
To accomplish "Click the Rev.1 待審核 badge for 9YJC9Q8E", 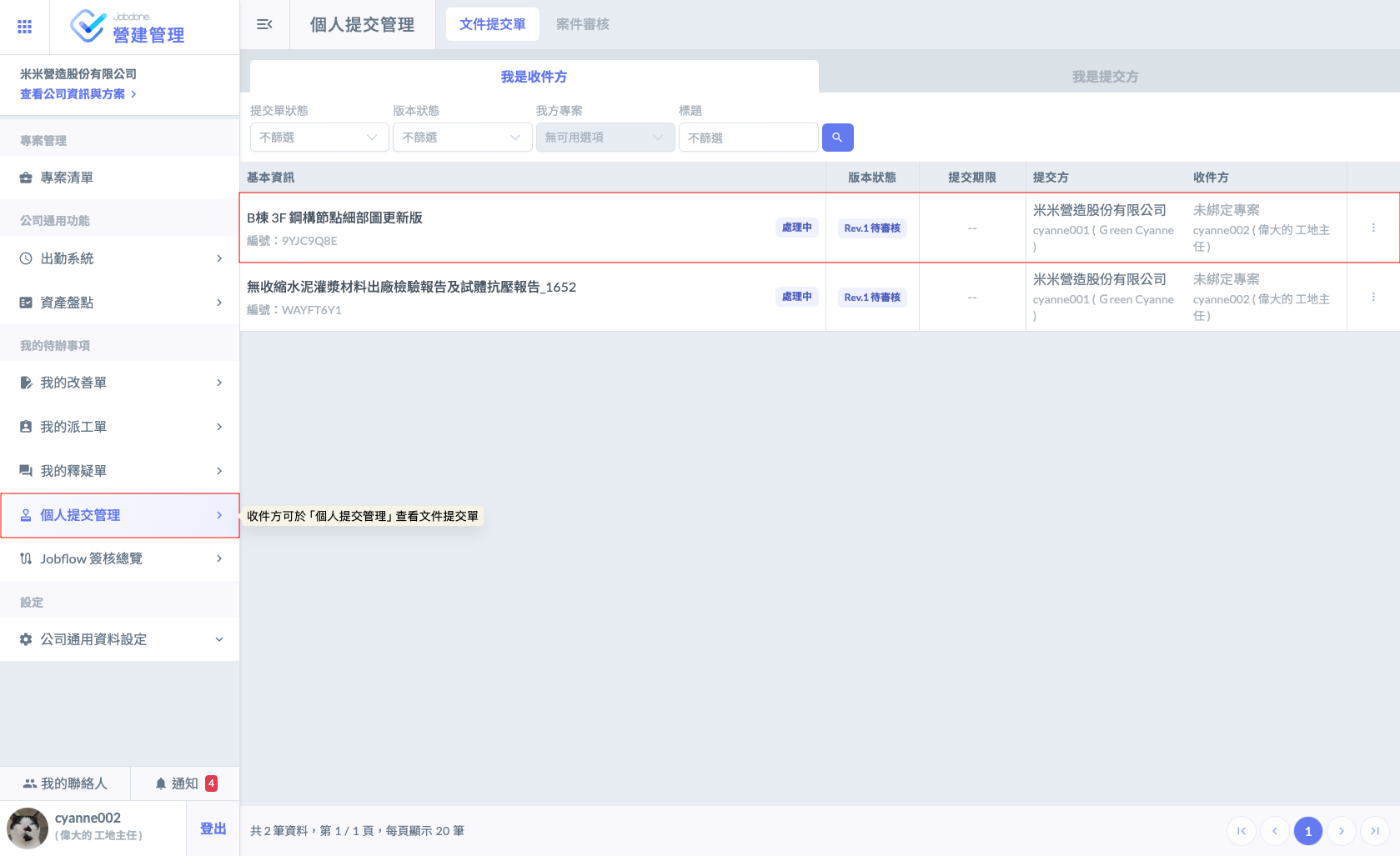I will pos(872,228).
